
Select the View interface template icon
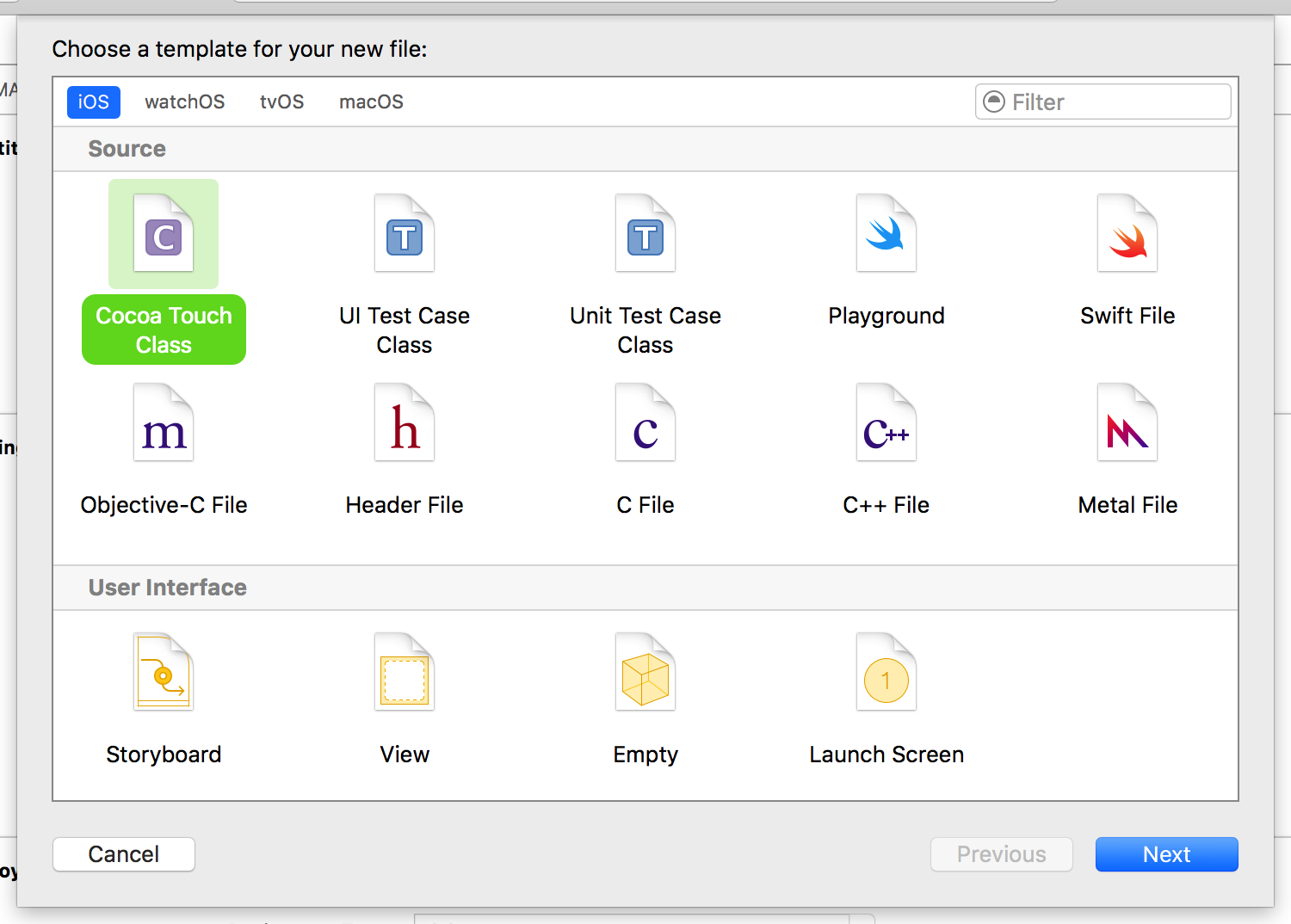point(405,673)
